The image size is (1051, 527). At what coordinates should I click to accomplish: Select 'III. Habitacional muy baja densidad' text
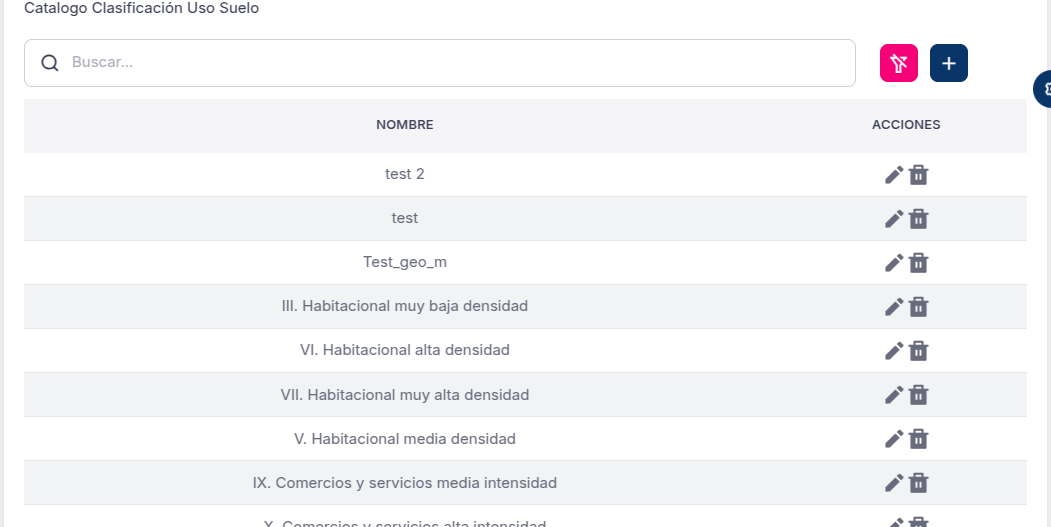pos(405,306)
